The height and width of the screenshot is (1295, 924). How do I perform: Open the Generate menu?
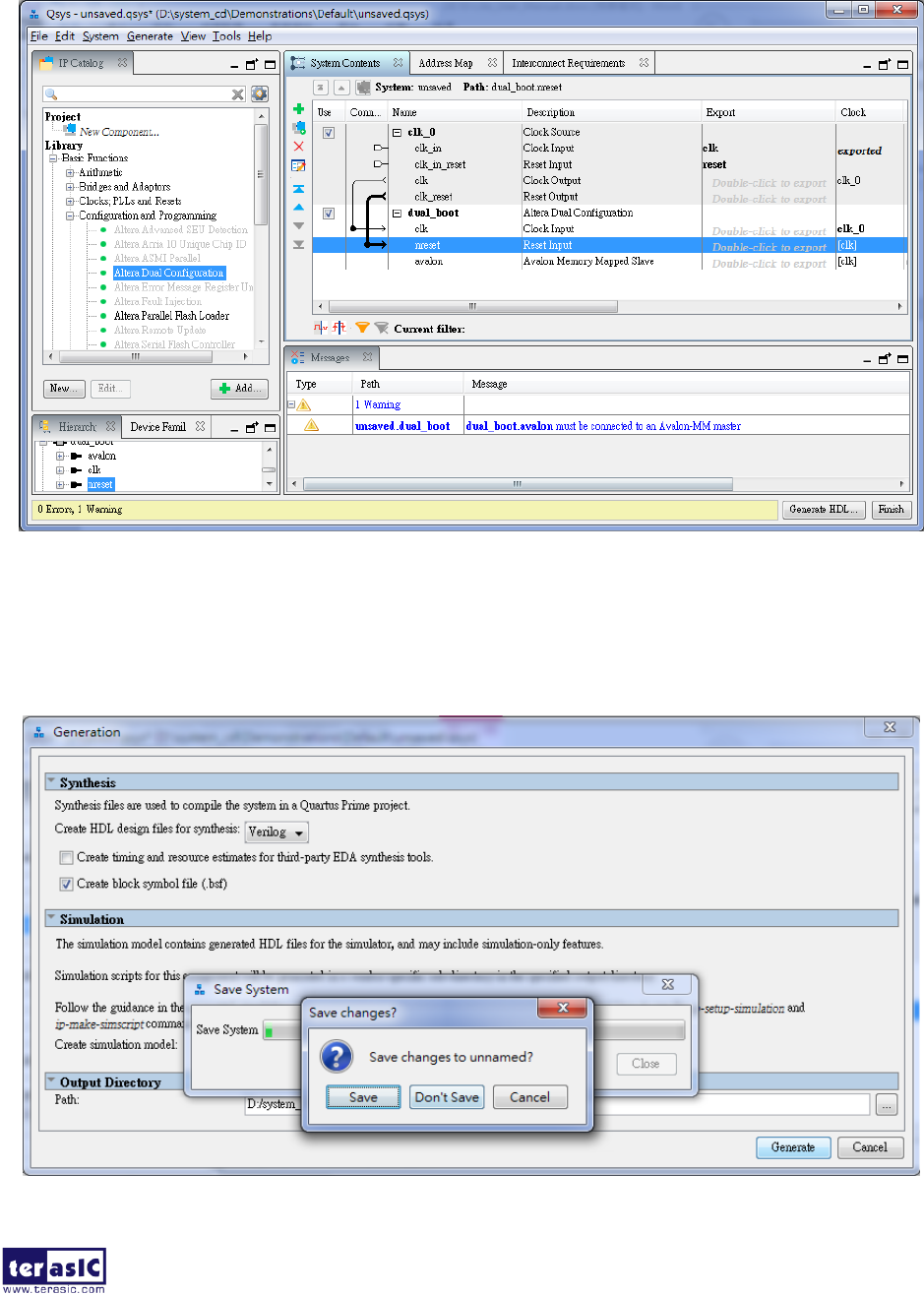[150, 36]
